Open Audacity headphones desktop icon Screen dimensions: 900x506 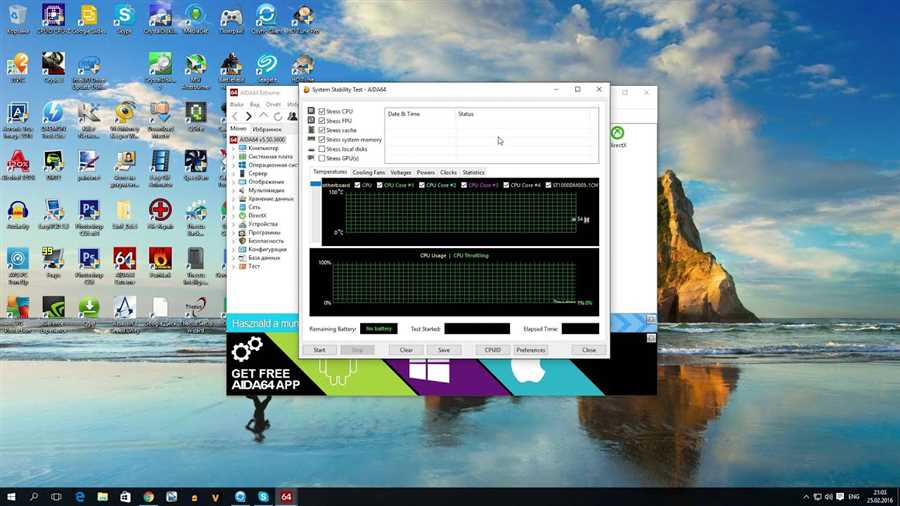tap(18, 215)
